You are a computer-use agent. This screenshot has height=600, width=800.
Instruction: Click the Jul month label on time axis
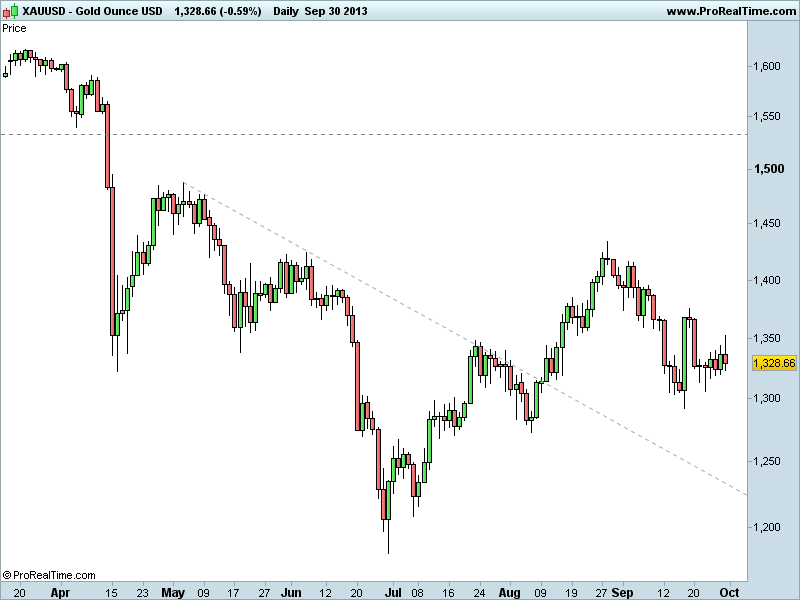click(393, 592)
